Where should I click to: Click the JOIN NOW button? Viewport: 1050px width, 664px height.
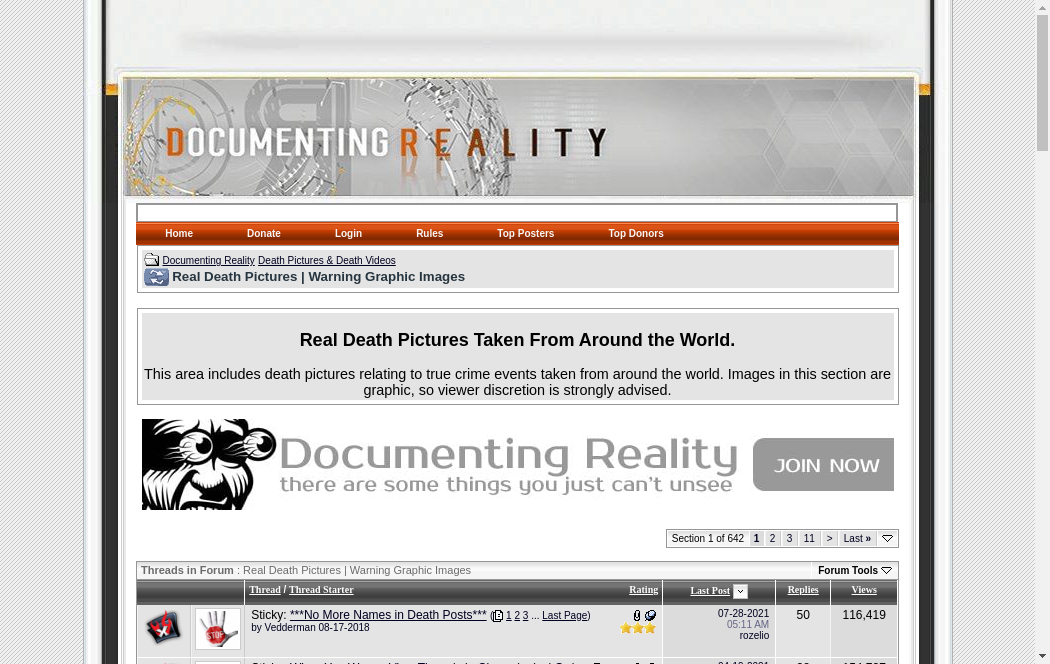pyautogui.click(x=822, y=464)
